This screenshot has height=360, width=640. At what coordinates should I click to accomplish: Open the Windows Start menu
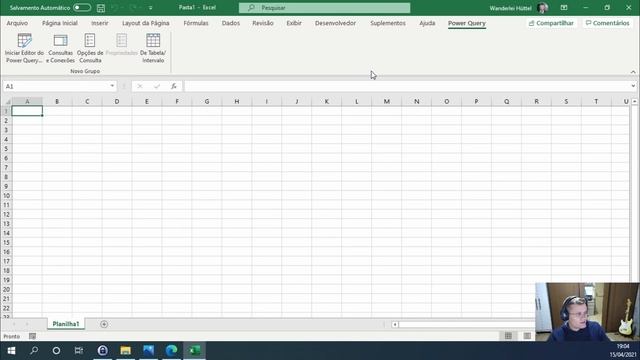11,351
